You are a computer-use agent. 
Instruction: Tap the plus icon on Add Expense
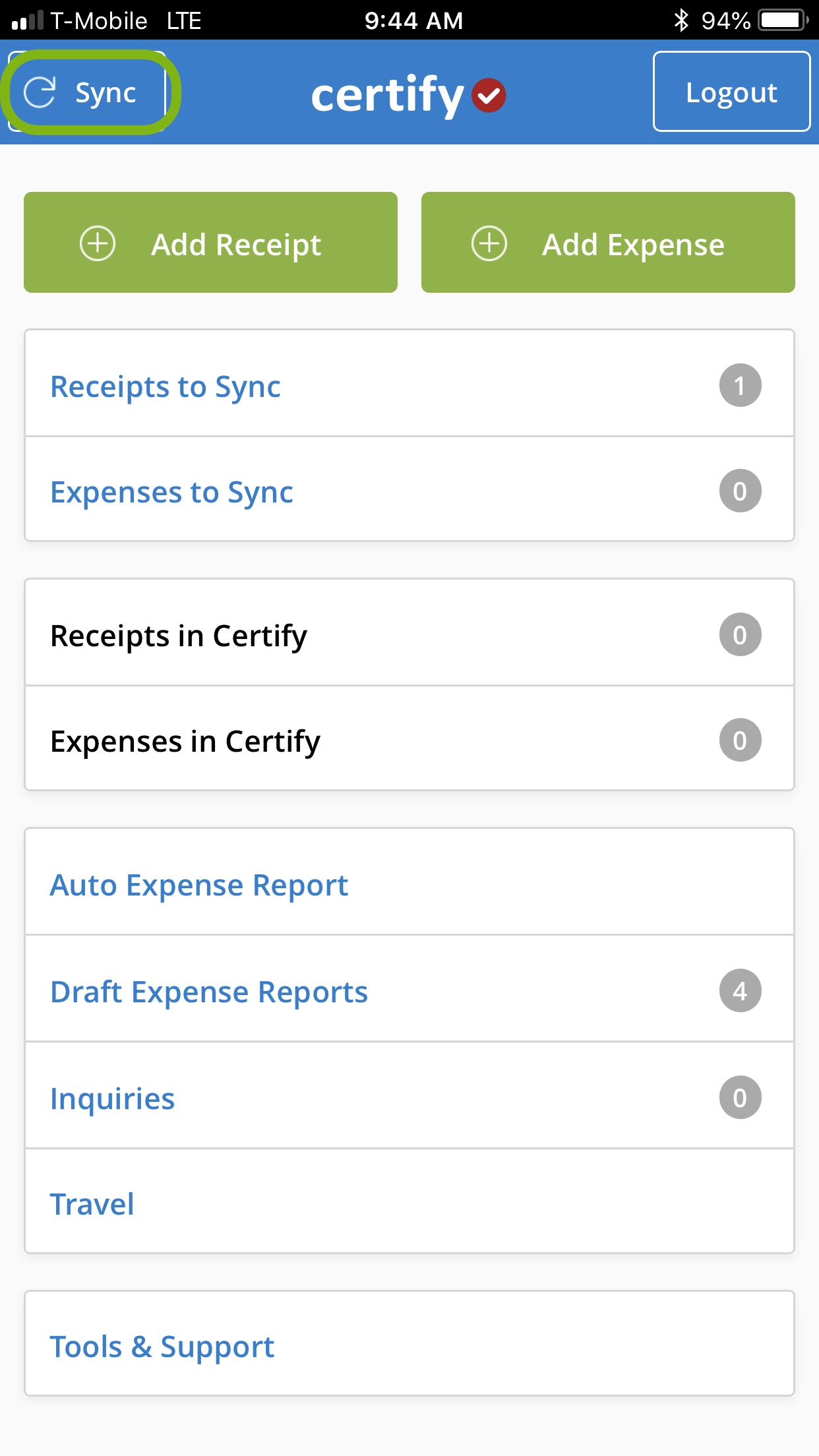coord(489,243)
